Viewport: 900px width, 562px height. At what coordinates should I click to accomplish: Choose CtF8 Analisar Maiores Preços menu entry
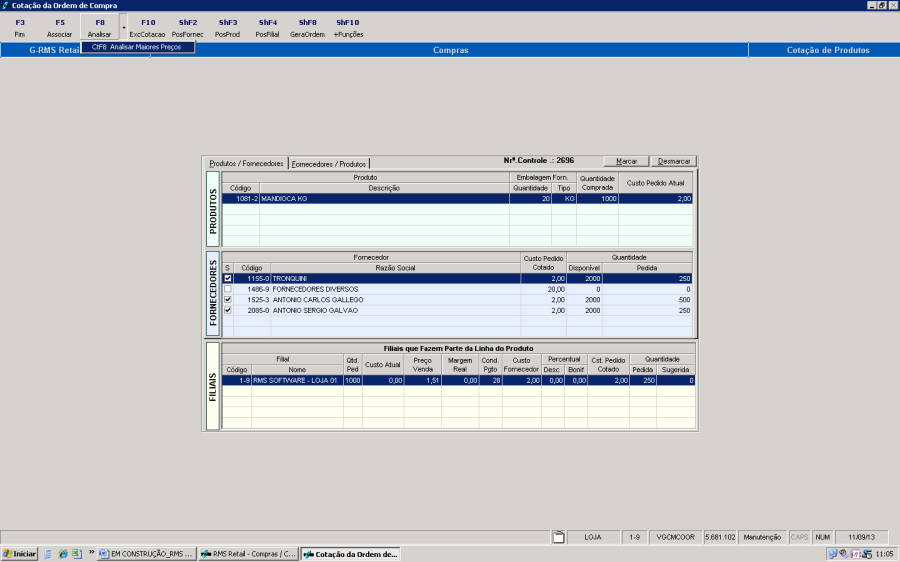tap(137, 47)
